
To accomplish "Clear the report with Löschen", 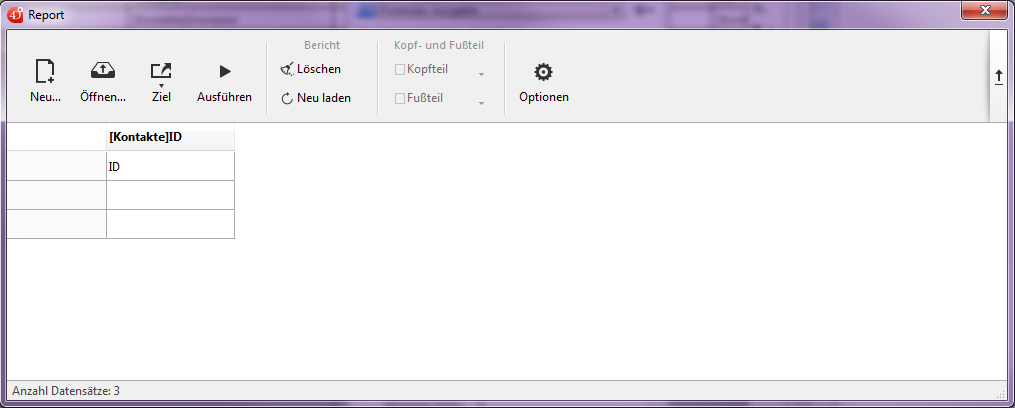I will click(311, 69).
